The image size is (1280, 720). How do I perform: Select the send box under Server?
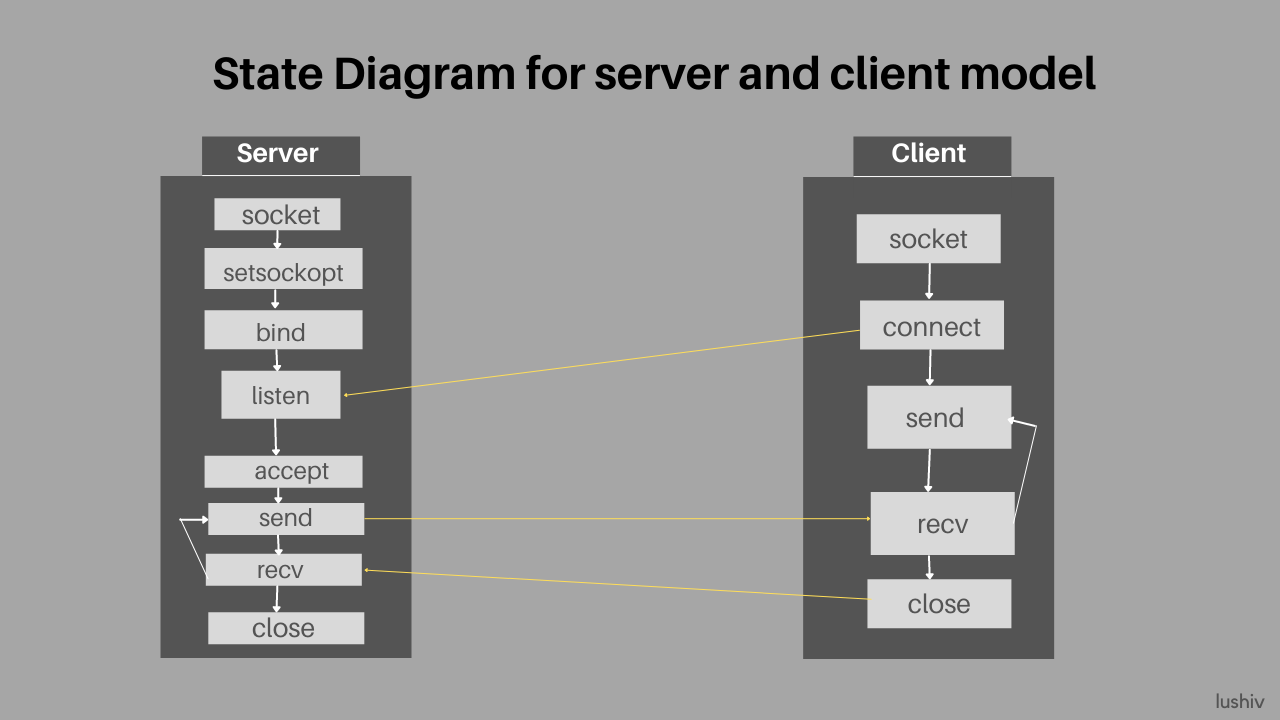pyautogui.click(x=286, y=518)
